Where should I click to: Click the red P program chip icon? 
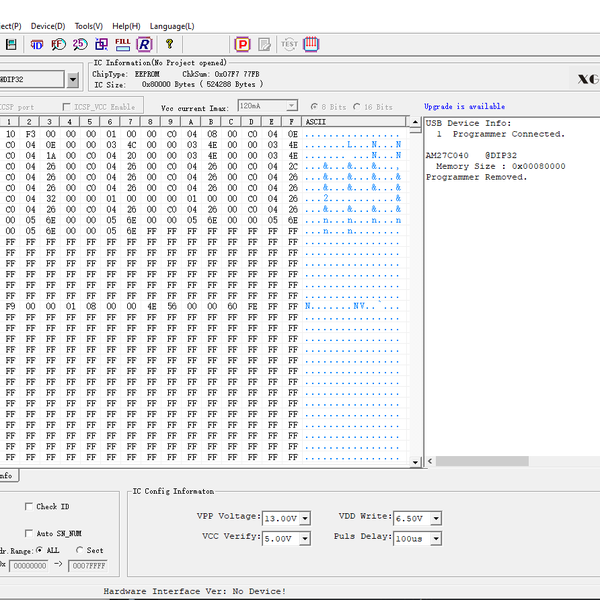tap(242, 44)
